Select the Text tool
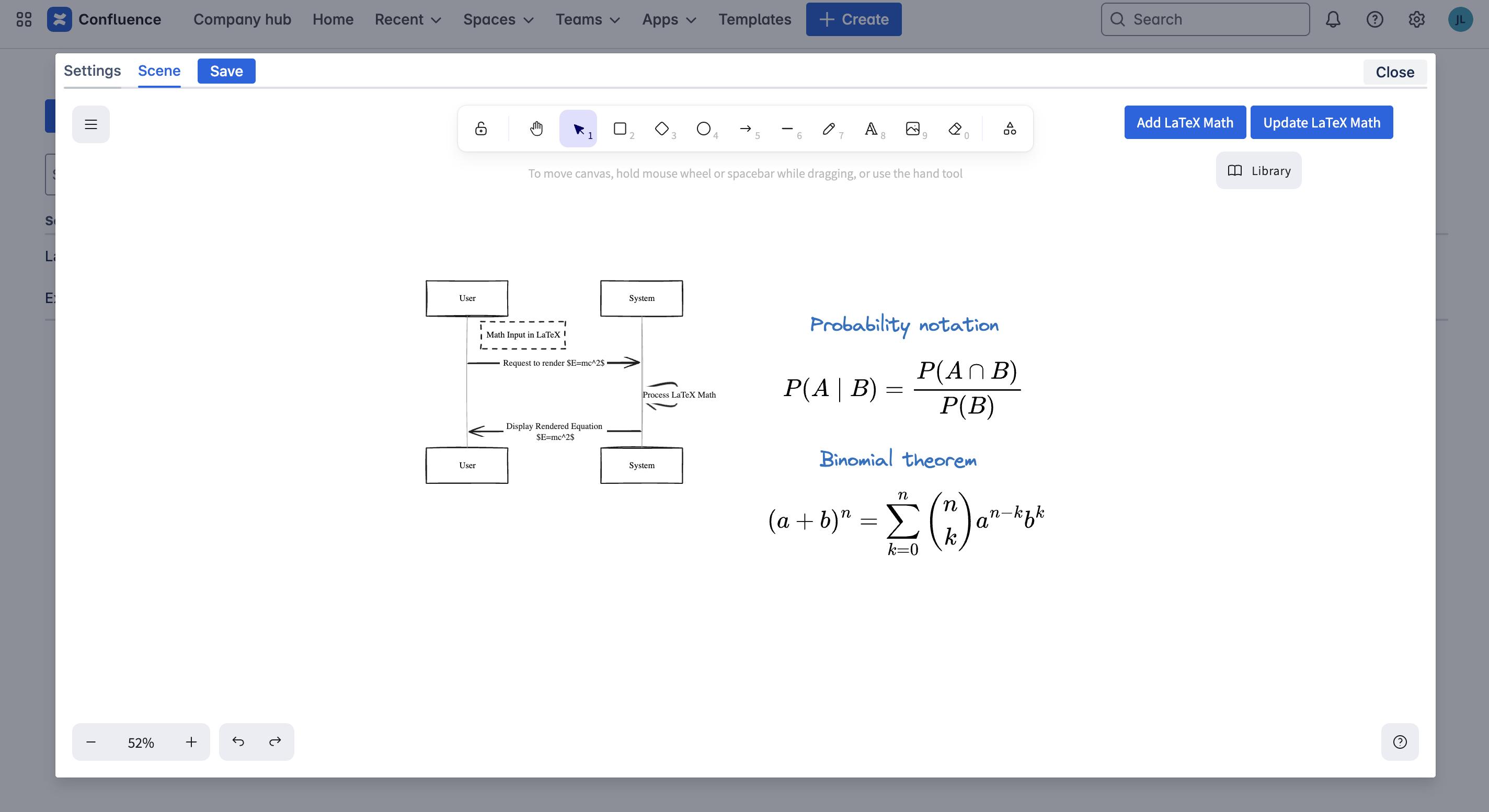The height and width of the screenshot is (812, 1489). pyautogui.click(x=871, y=128)
